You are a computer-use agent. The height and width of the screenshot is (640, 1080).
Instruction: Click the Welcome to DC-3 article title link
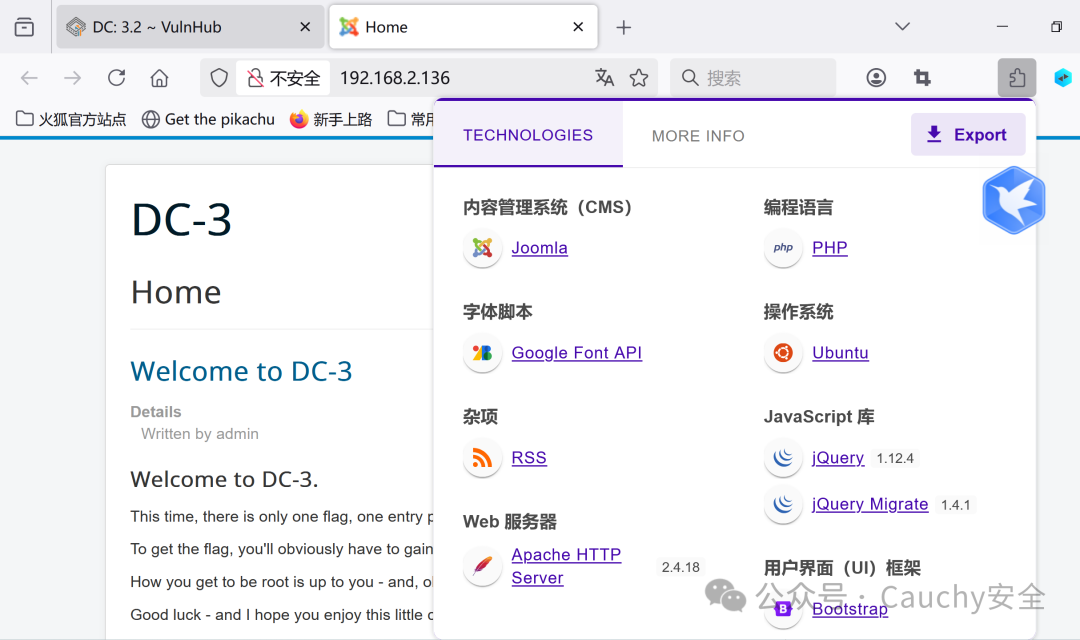241,371
